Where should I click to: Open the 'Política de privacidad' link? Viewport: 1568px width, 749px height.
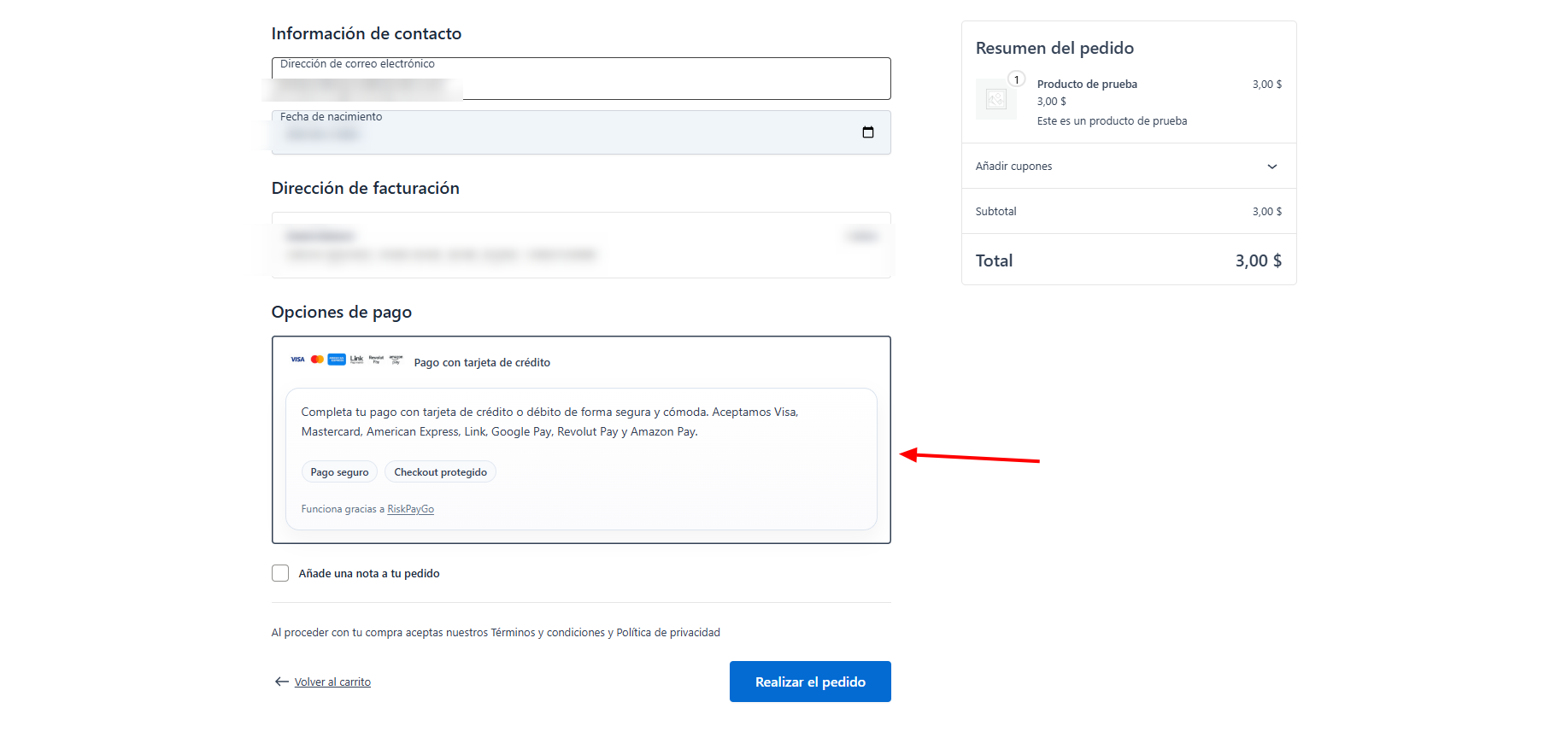[x=667, y=633]
